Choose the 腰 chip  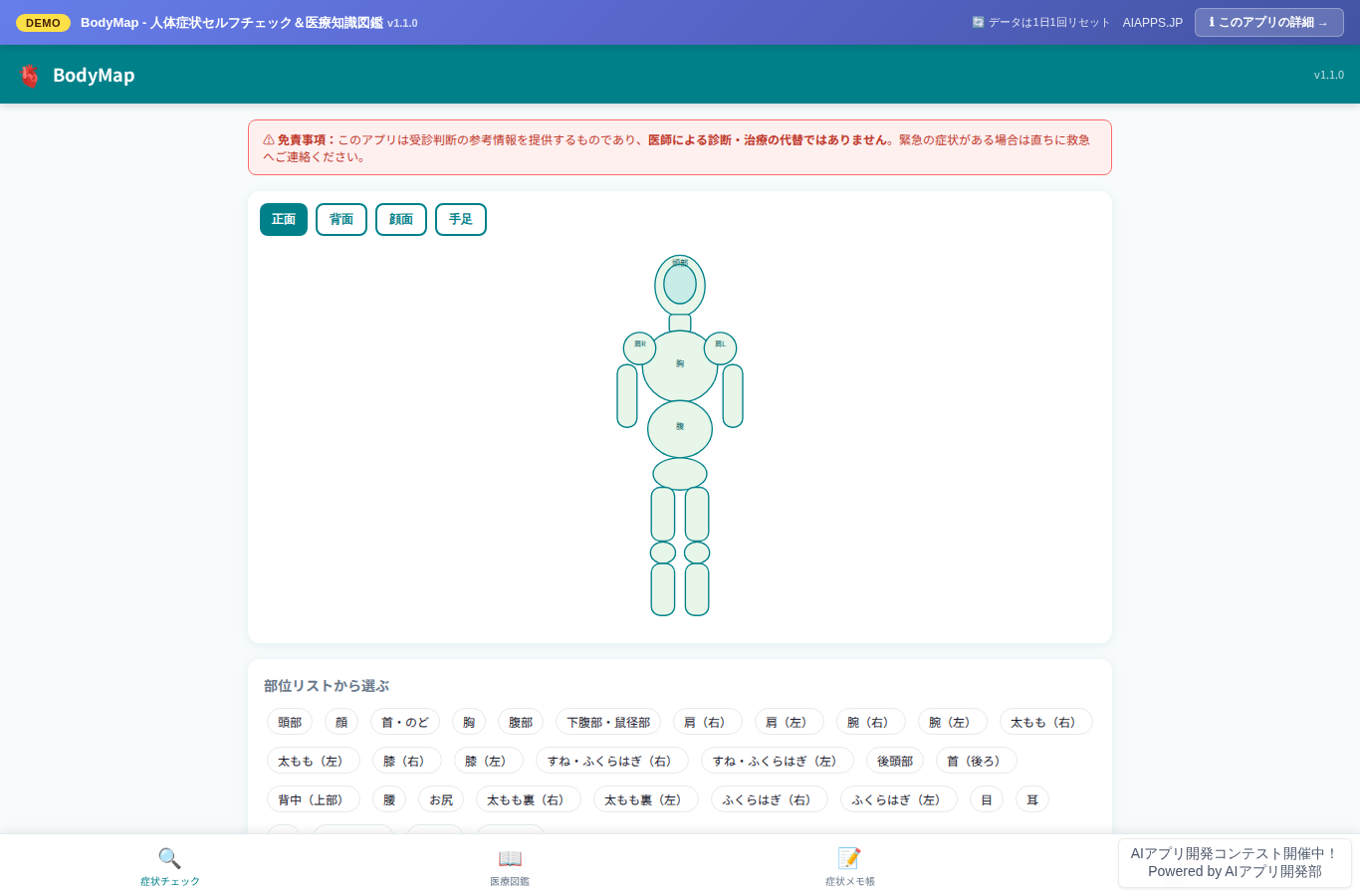(x=389, y=799)
